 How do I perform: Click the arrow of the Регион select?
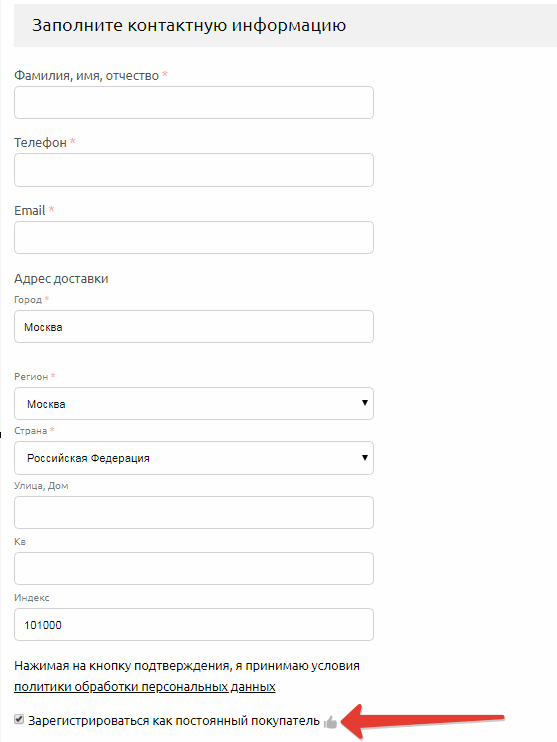365,403
